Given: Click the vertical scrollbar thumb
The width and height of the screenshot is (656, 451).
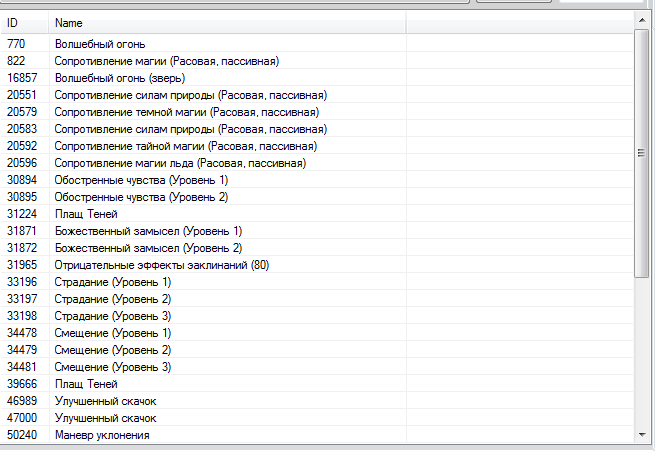Looking at the screenshot, I should pos(642,152).
